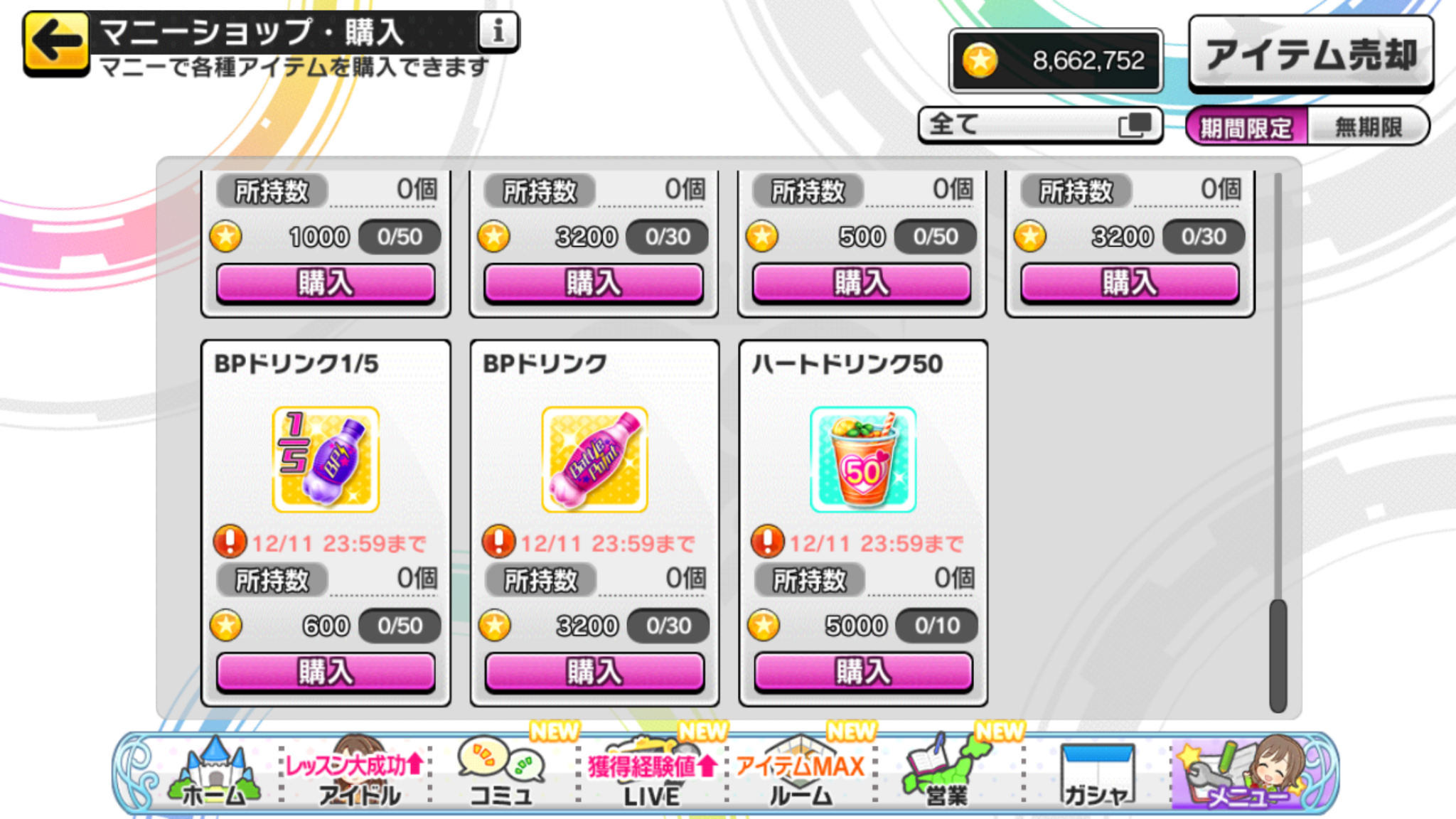Switch filter to 無期限
Image resolution: width=1456 pixels, height=819 pixels.
1368,127
